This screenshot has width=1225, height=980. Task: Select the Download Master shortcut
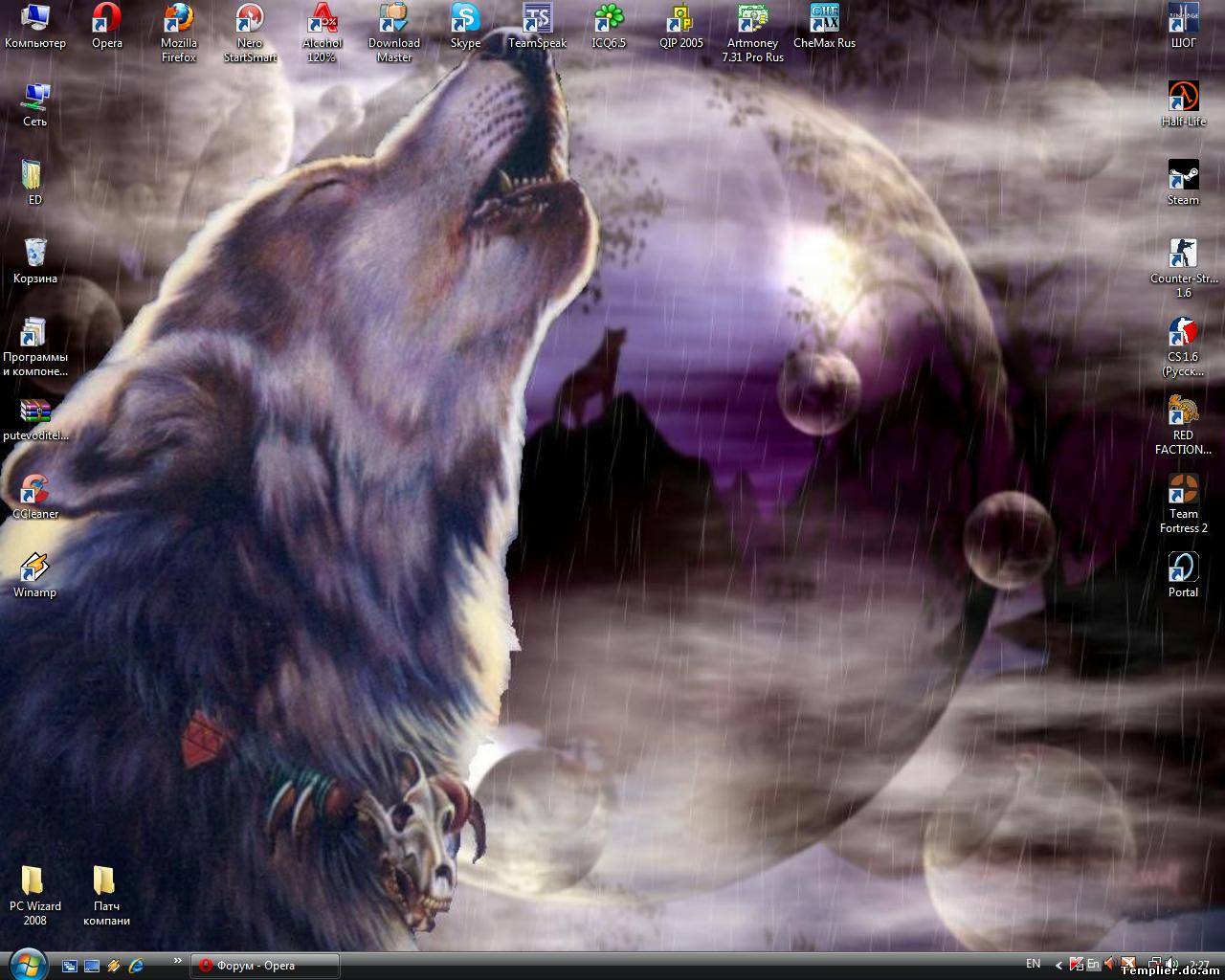394,33
